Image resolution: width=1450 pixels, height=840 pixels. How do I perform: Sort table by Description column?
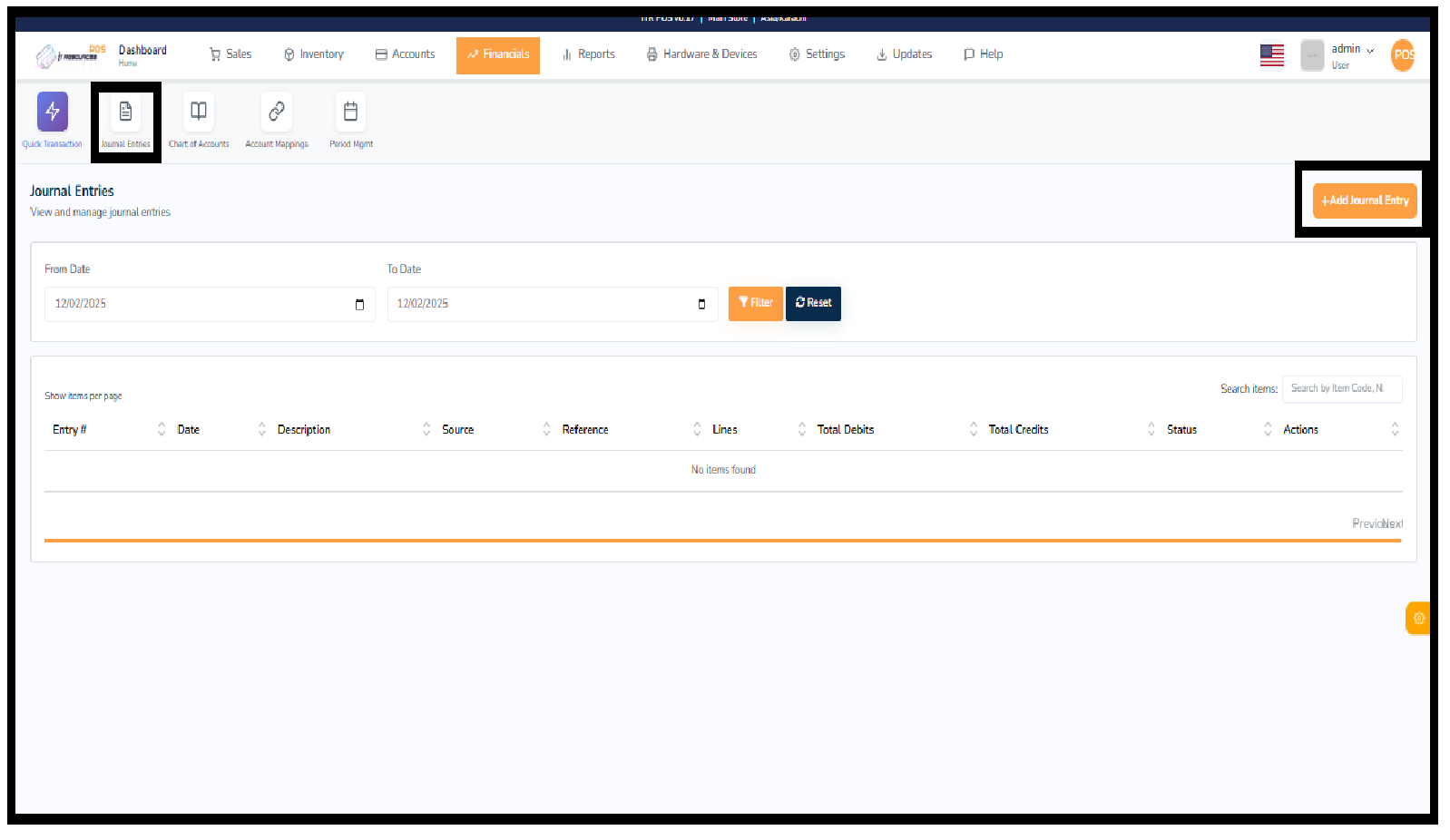point(426,429)
